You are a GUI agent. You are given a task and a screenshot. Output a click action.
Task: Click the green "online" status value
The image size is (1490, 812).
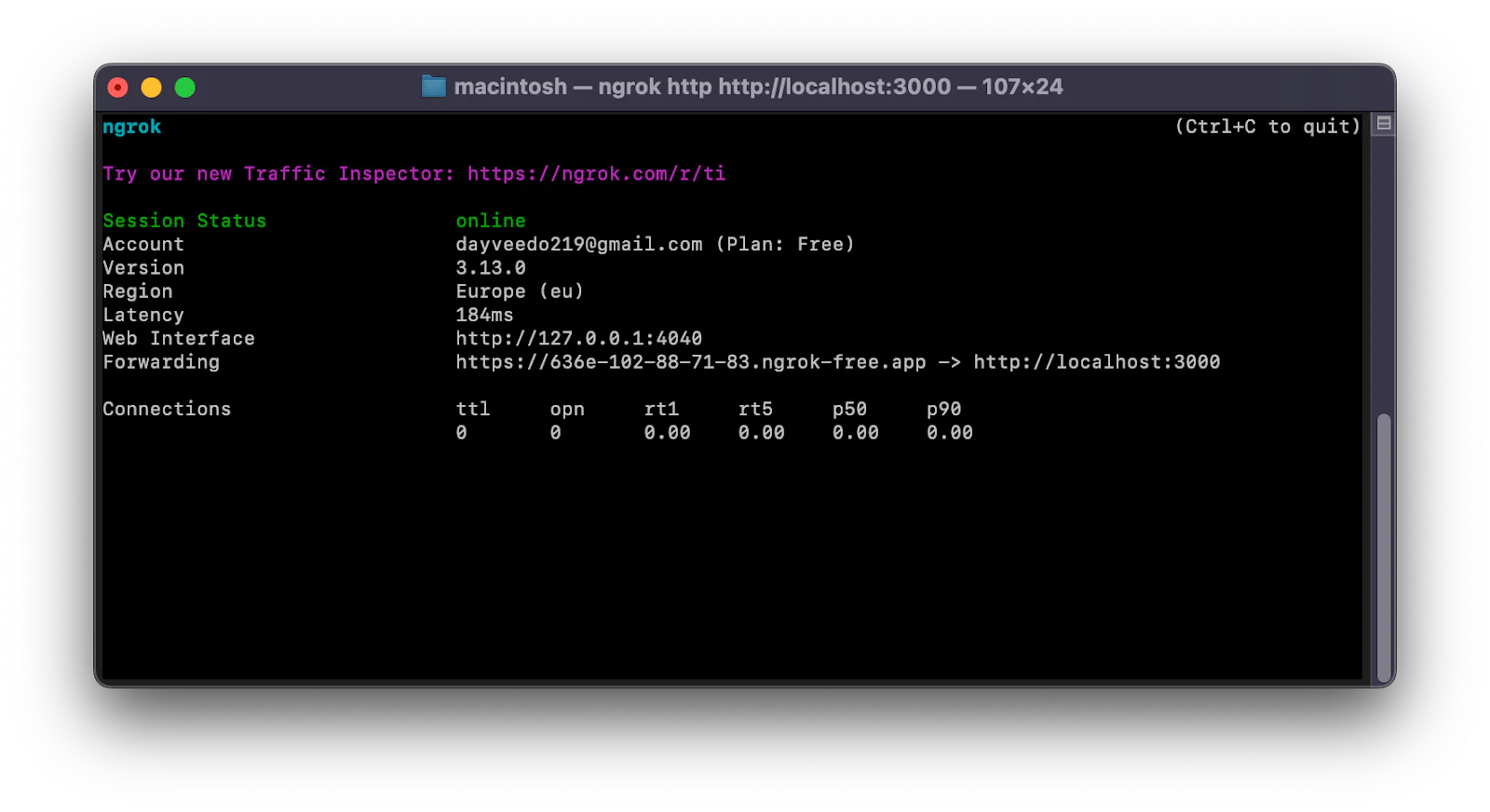click(491, 221)
